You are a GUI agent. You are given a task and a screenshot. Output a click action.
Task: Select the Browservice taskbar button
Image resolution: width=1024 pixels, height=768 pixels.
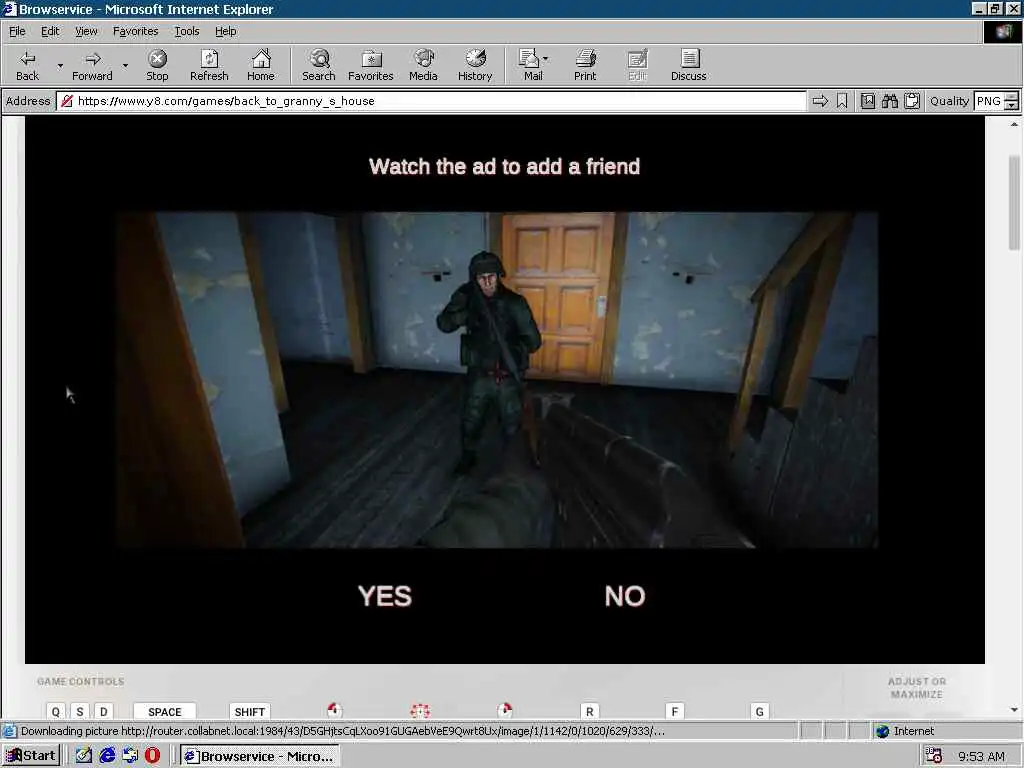(x=260, y=756)
